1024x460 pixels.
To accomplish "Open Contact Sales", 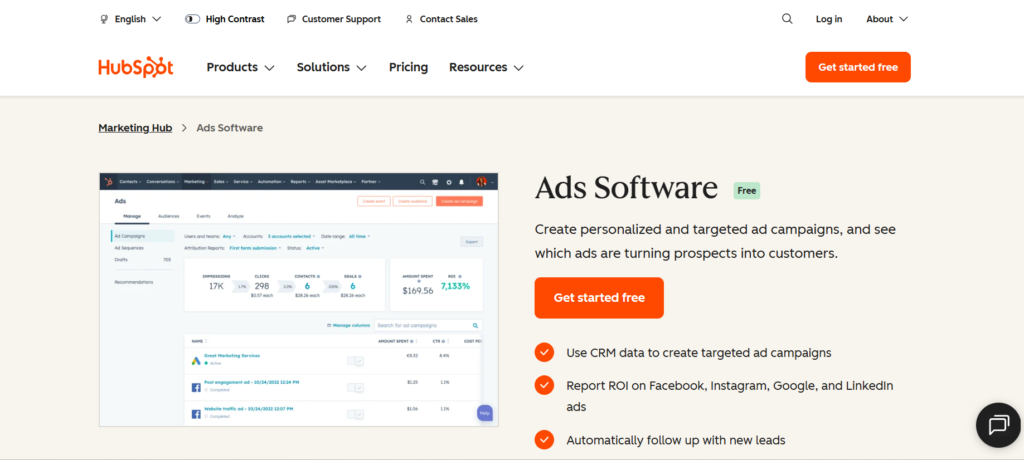I will coord(441,19).
